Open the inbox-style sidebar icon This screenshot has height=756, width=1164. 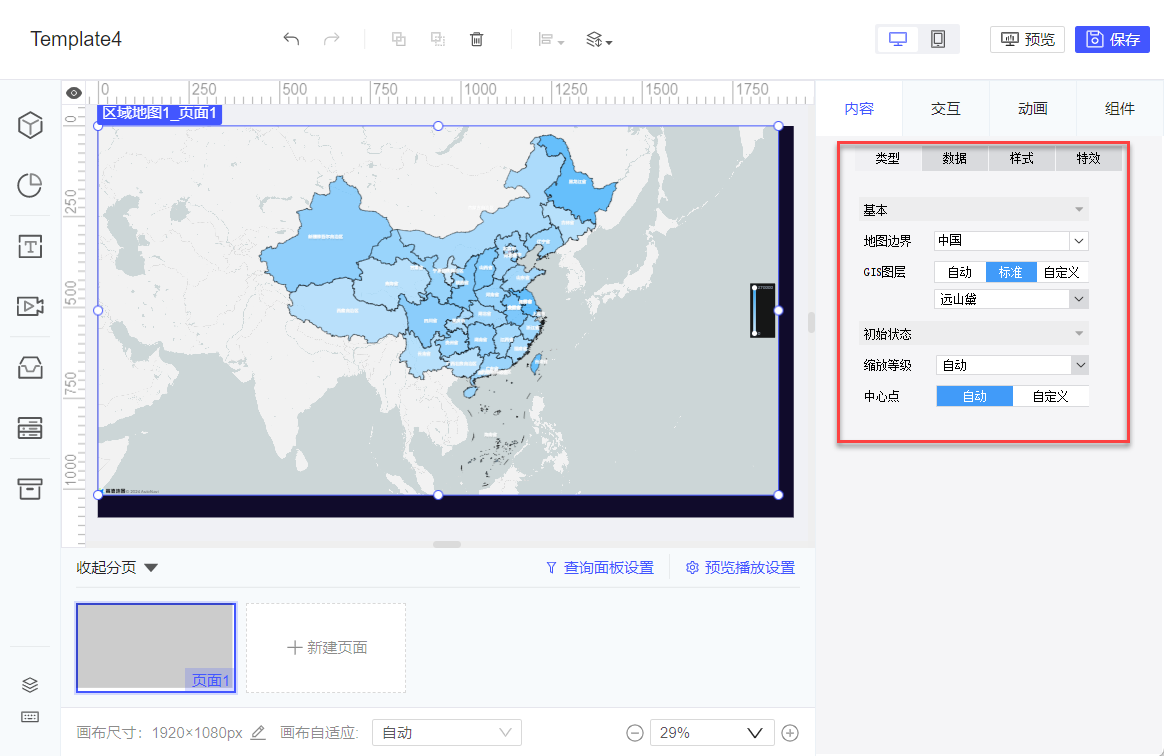[x=30, y=368]
